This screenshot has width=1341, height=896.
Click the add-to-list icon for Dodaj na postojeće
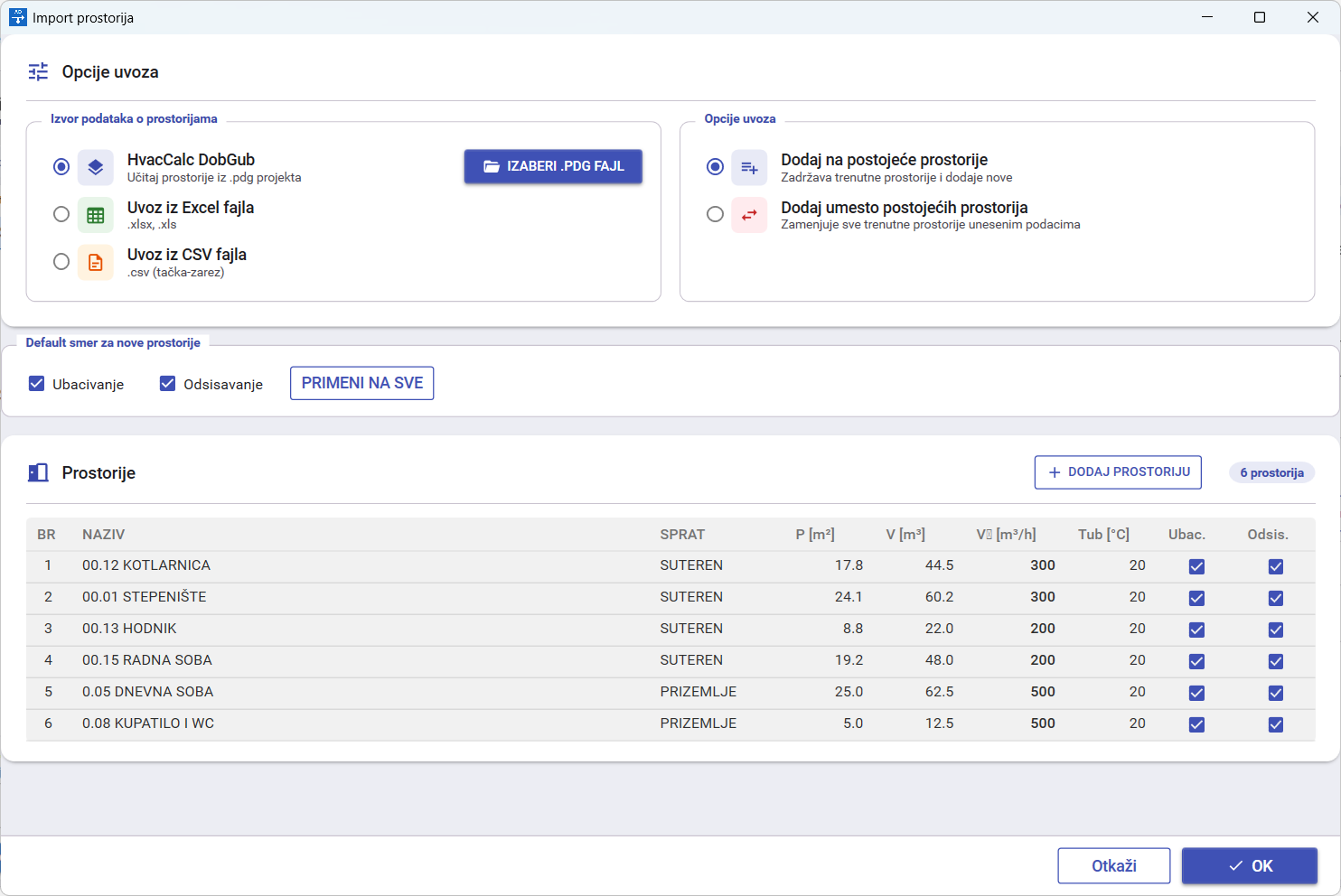click(x=749, y=167)
